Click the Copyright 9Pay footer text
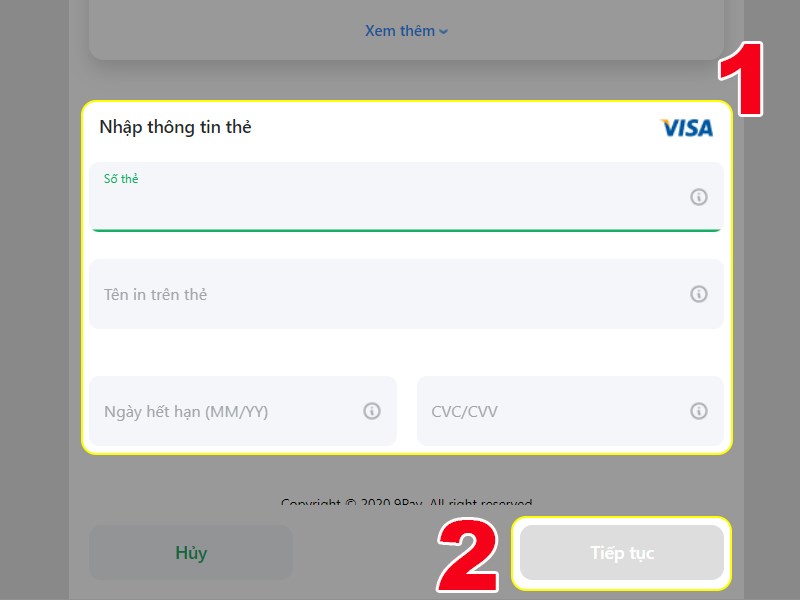 pos(407,503)
